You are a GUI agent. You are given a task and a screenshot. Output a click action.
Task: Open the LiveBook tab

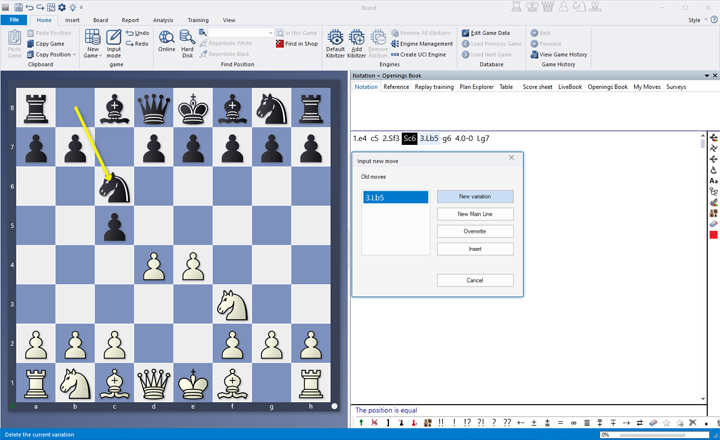coord(570,87)
